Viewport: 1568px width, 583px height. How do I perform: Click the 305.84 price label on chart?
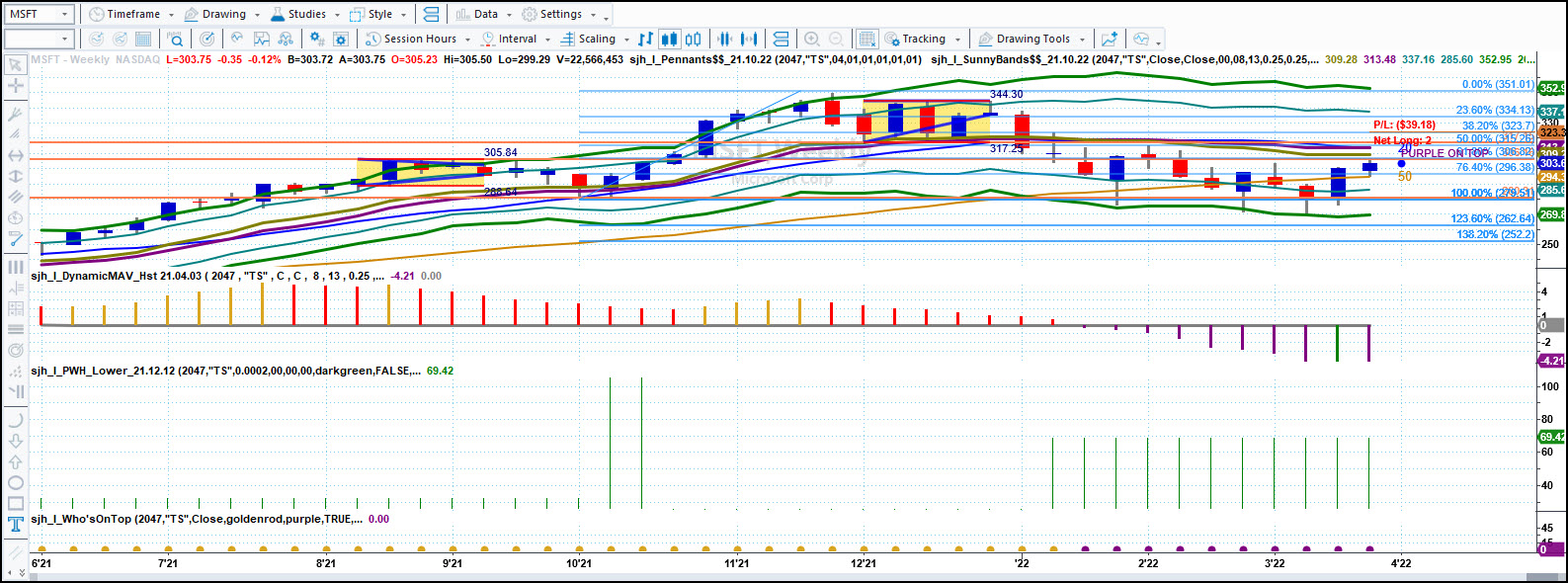pos(500,152)
